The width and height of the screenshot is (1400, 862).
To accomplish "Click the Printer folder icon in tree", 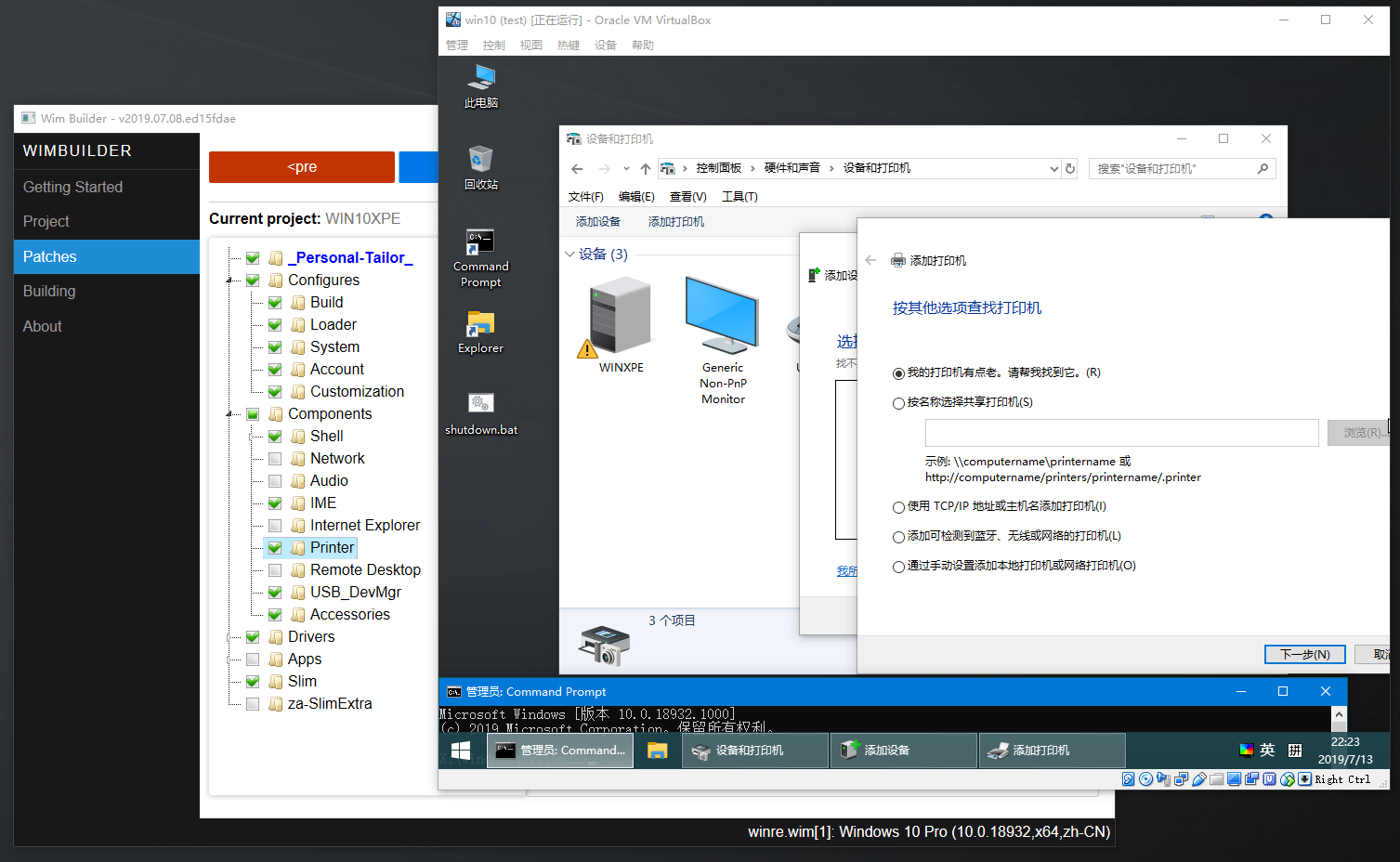I will [x=298, y=548].
